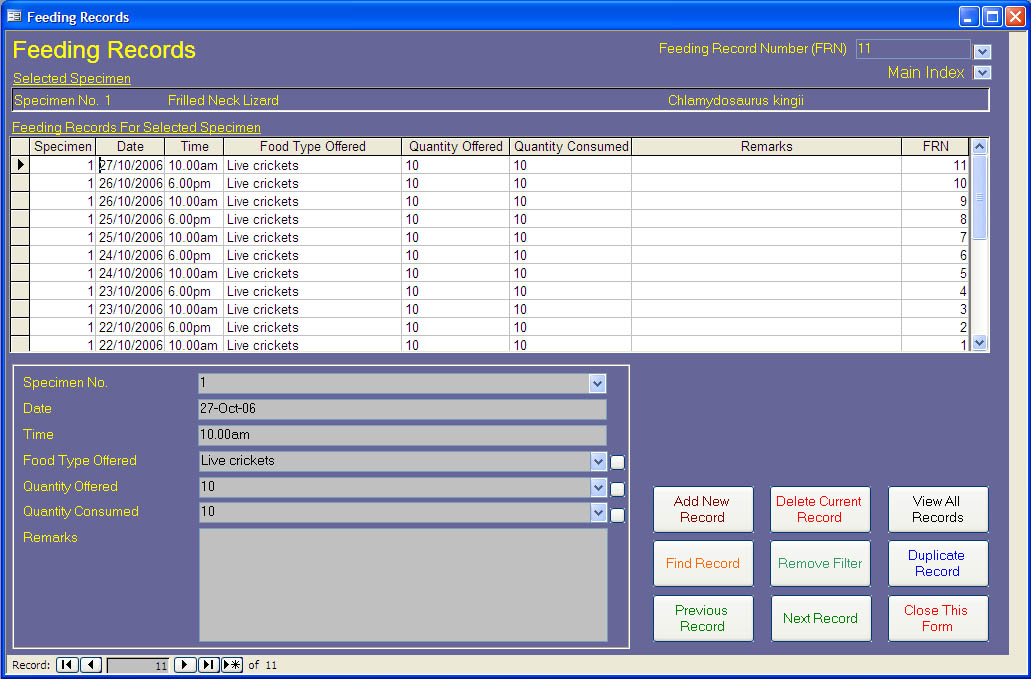Expand the Specimen No. combo box
The image size is (1031, 679).
[x=597, y=383]
